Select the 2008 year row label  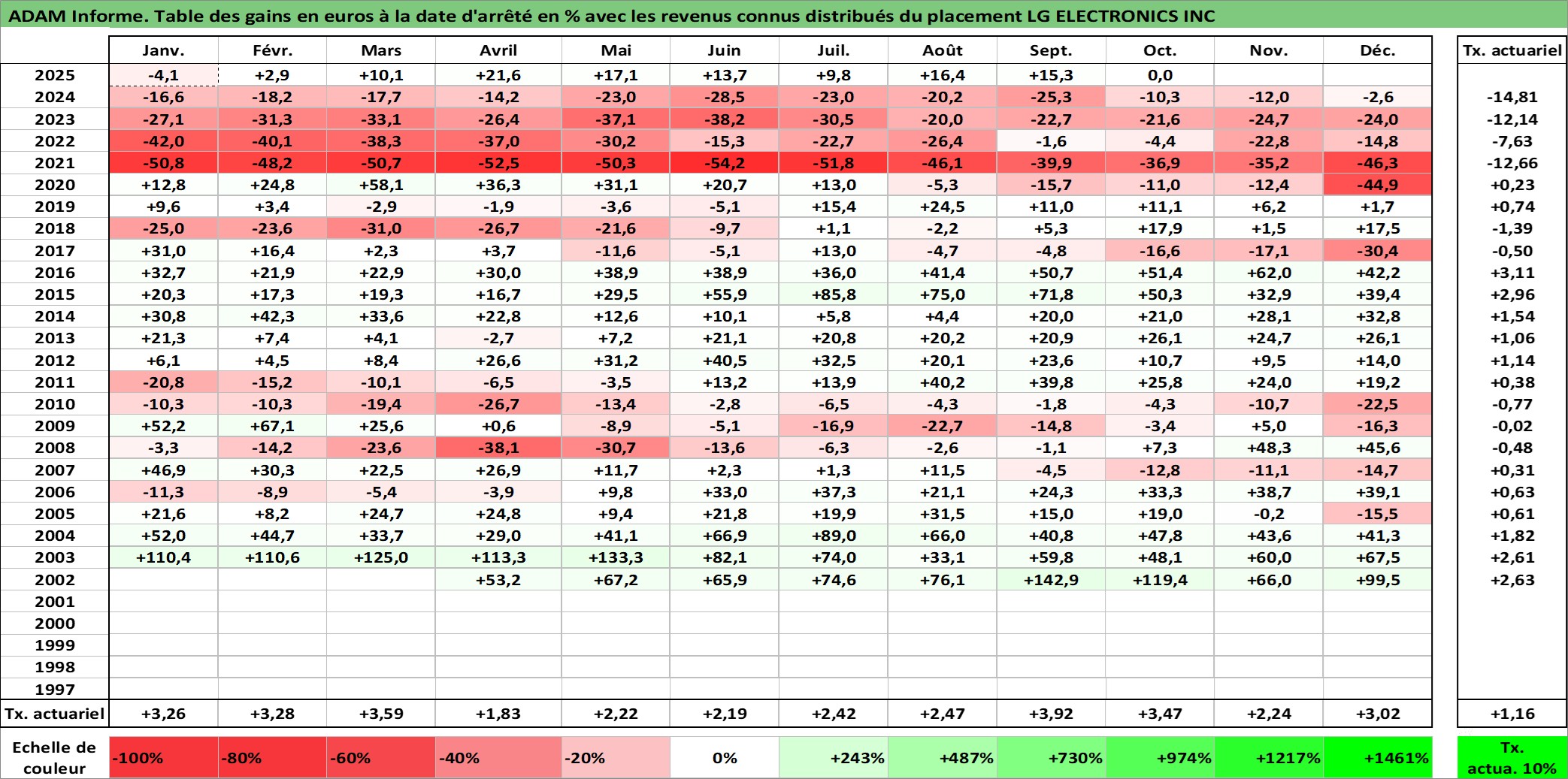55,448
